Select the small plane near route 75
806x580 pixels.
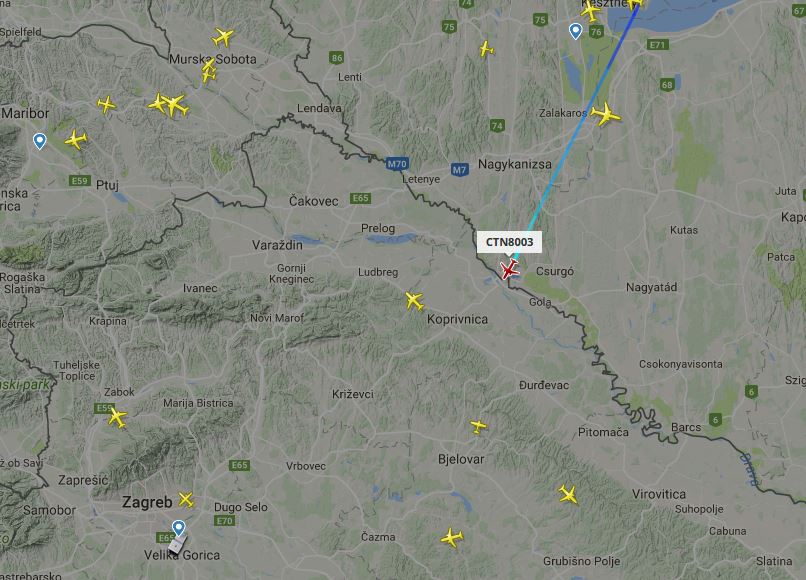[x=486, y=49]
